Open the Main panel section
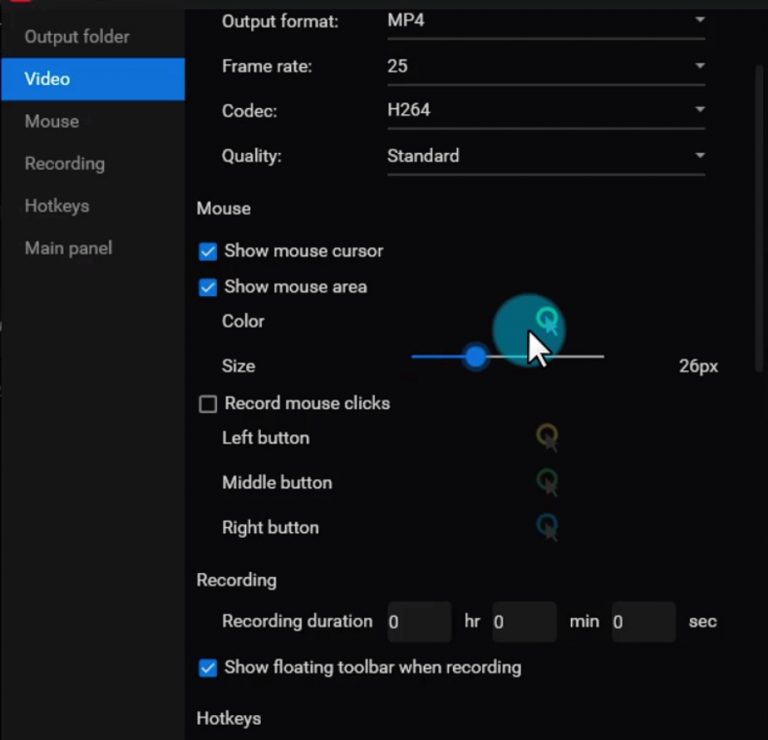This screenshot has height=740, width=768. click(93, 248)
